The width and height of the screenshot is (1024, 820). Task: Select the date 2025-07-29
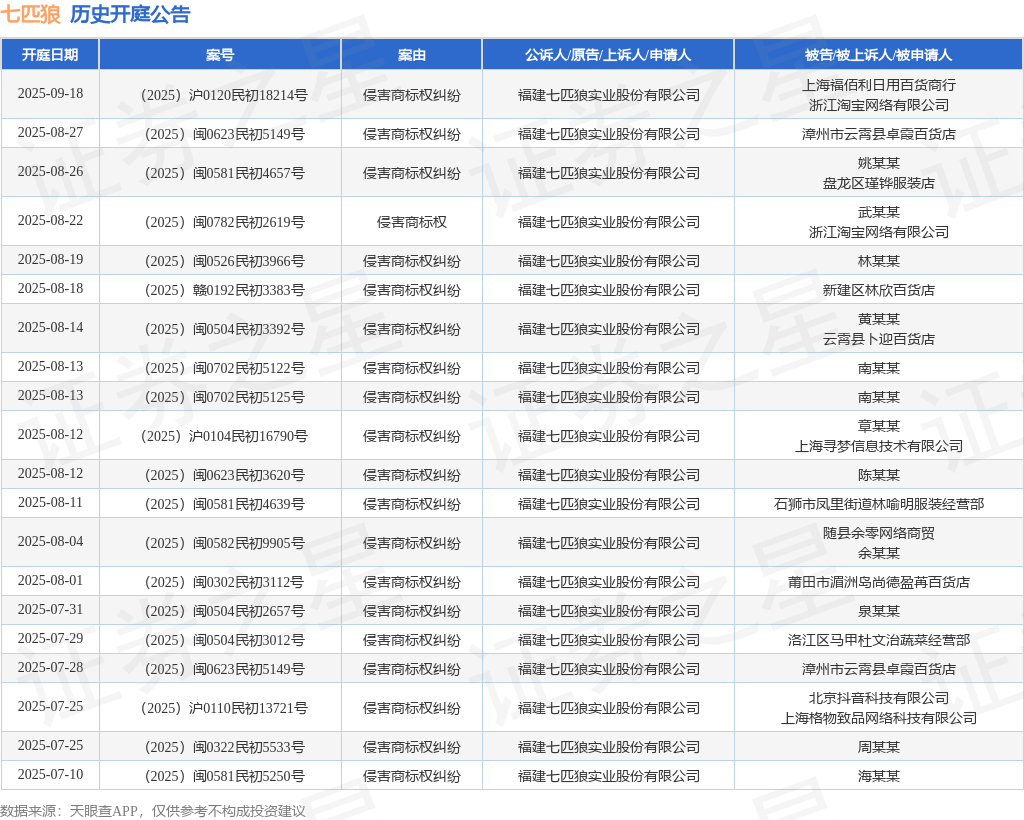[x=50, y=638]
